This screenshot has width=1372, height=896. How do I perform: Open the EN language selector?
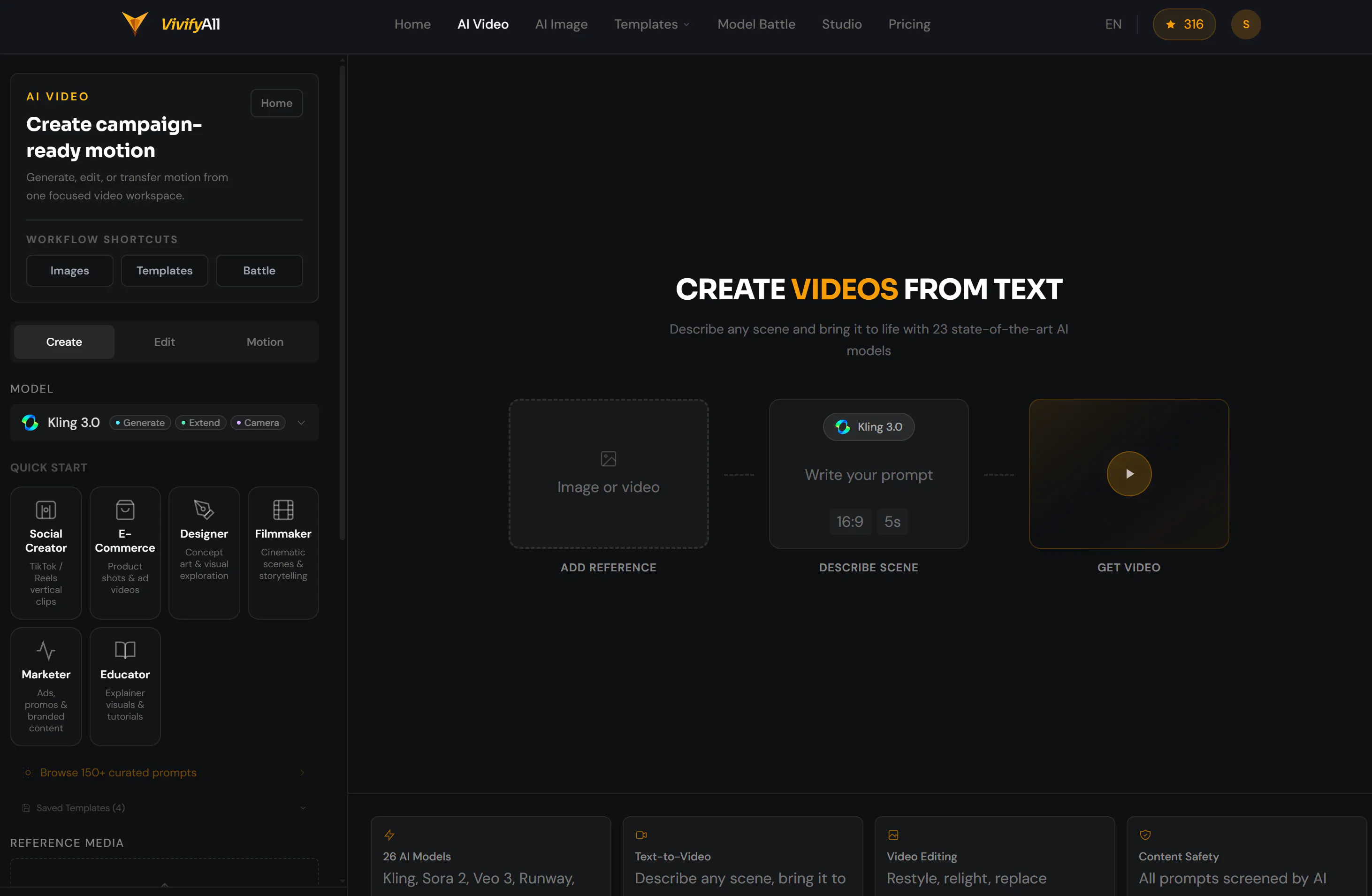click(1113, 24)
